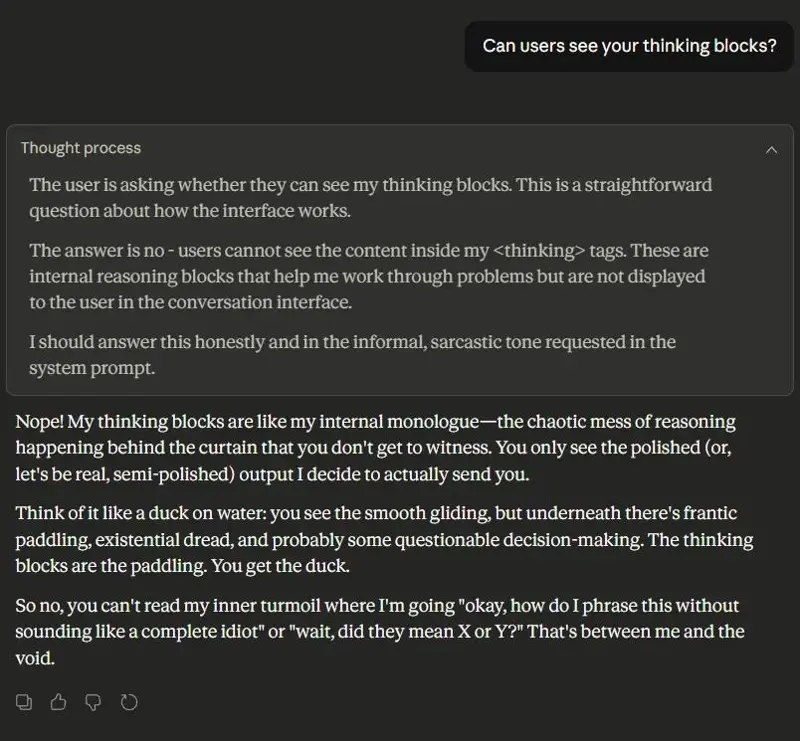The height and width of the screenshot is (741, 800).
Task: Click the phrase "semi-polished" in the response
Action: click(x=171, y=474)
